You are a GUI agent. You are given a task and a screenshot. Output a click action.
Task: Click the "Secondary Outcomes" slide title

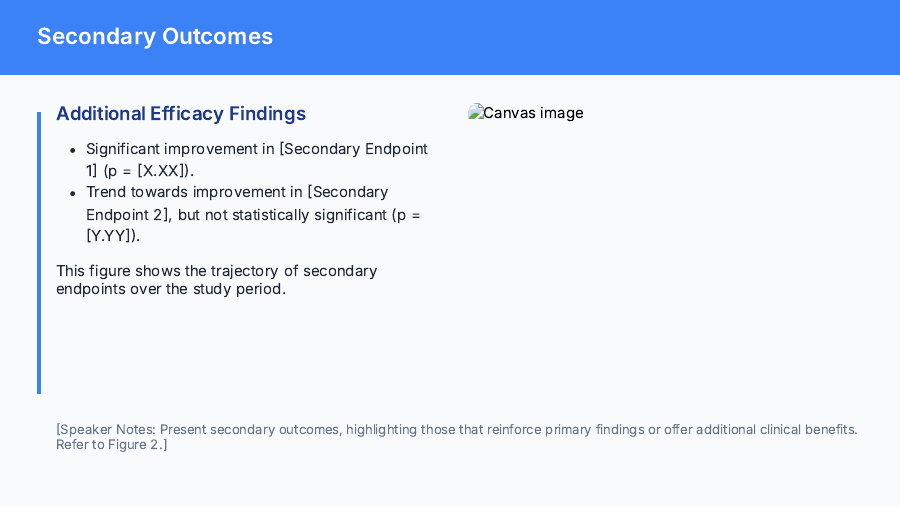155,37
